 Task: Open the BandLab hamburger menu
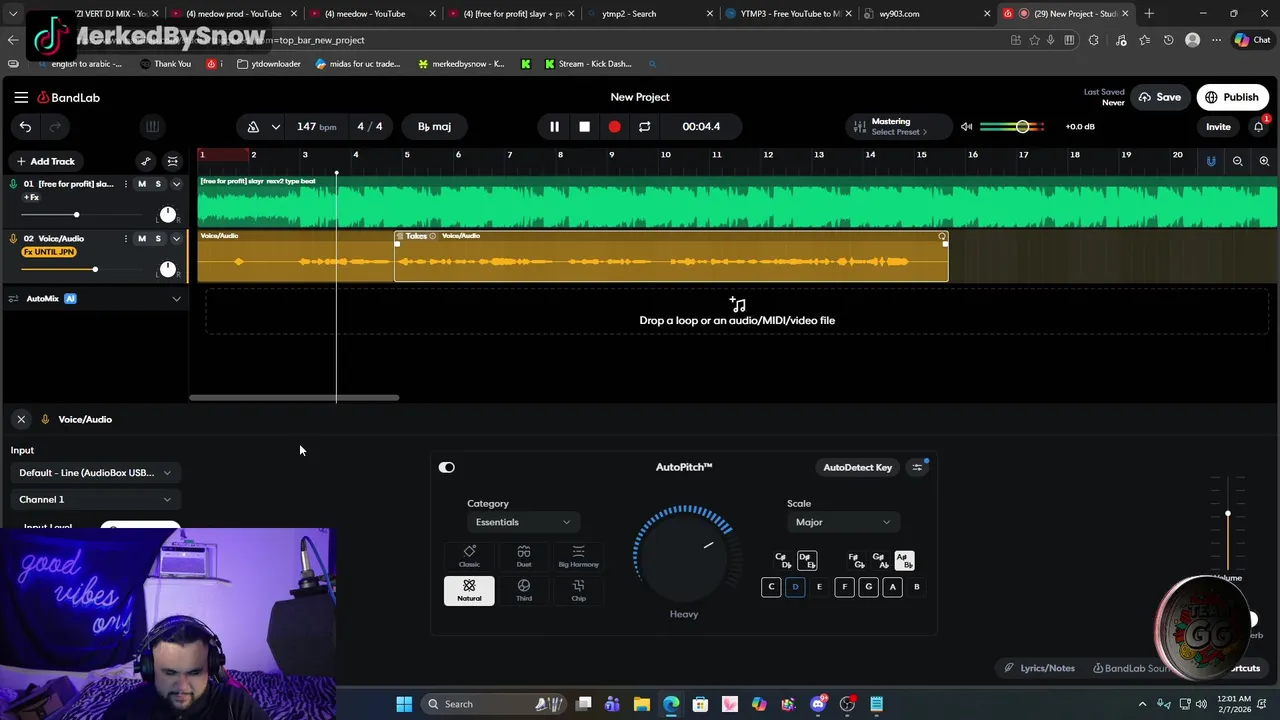tap(21, 97)
